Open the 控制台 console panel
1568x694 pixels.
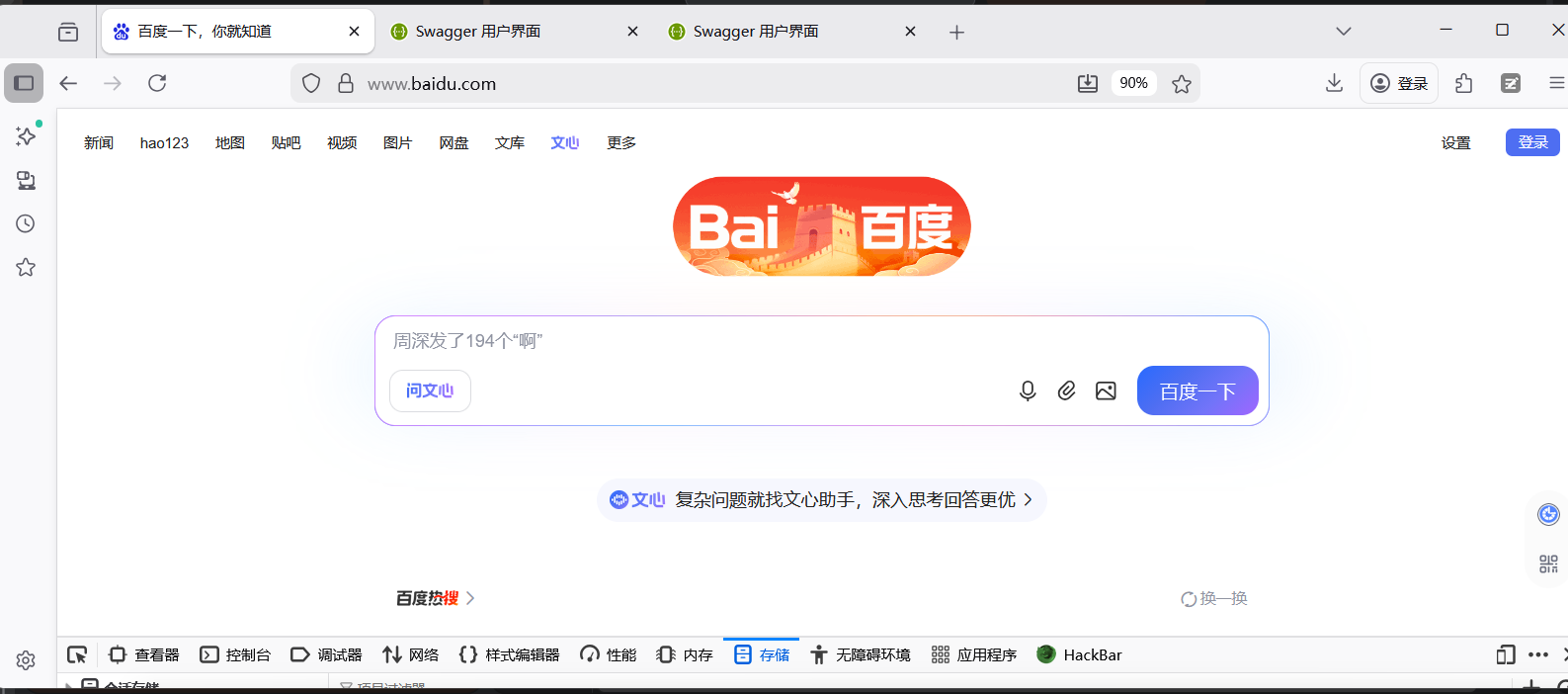tap(235, 654)
